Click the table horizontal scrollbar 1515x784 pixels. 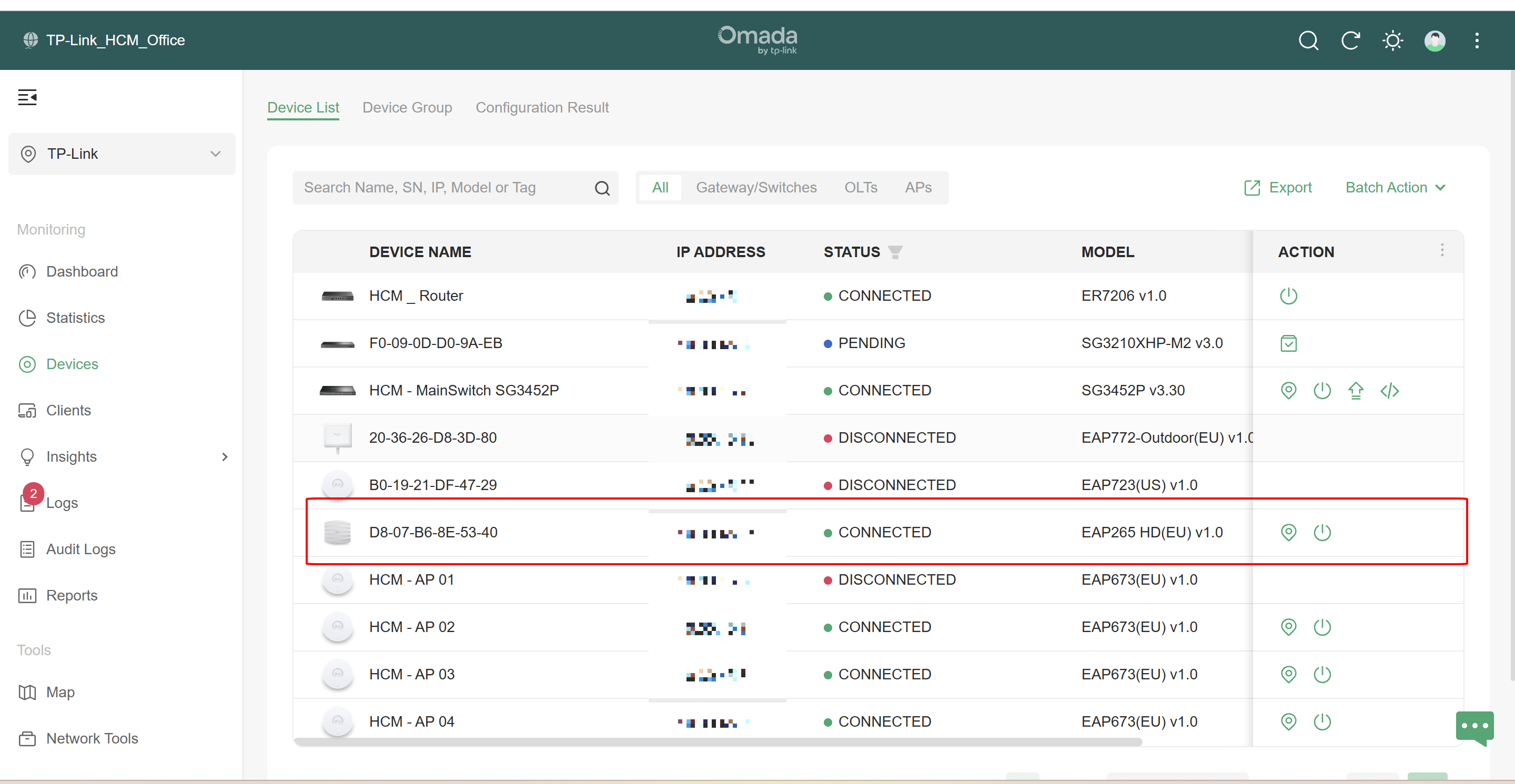[x=718, y=742]
